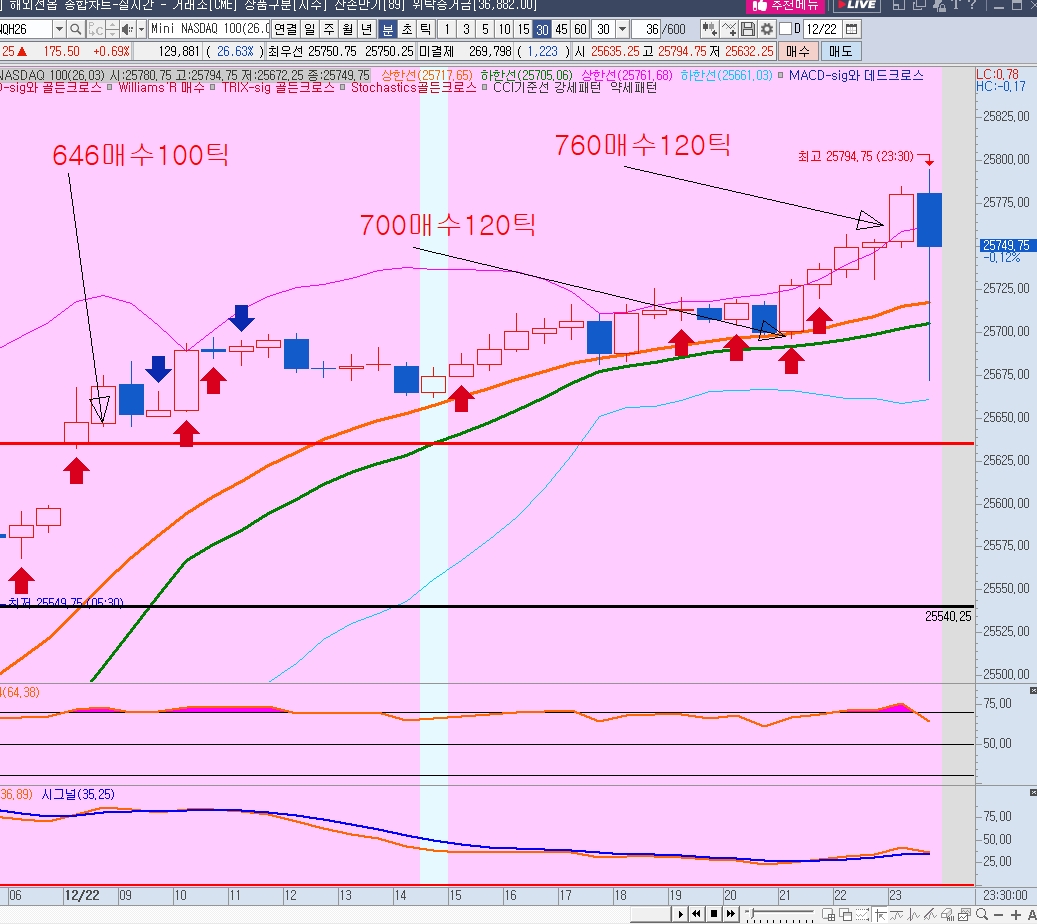
Task: Open chart settings gear icon
Action: tap(767, 30)
